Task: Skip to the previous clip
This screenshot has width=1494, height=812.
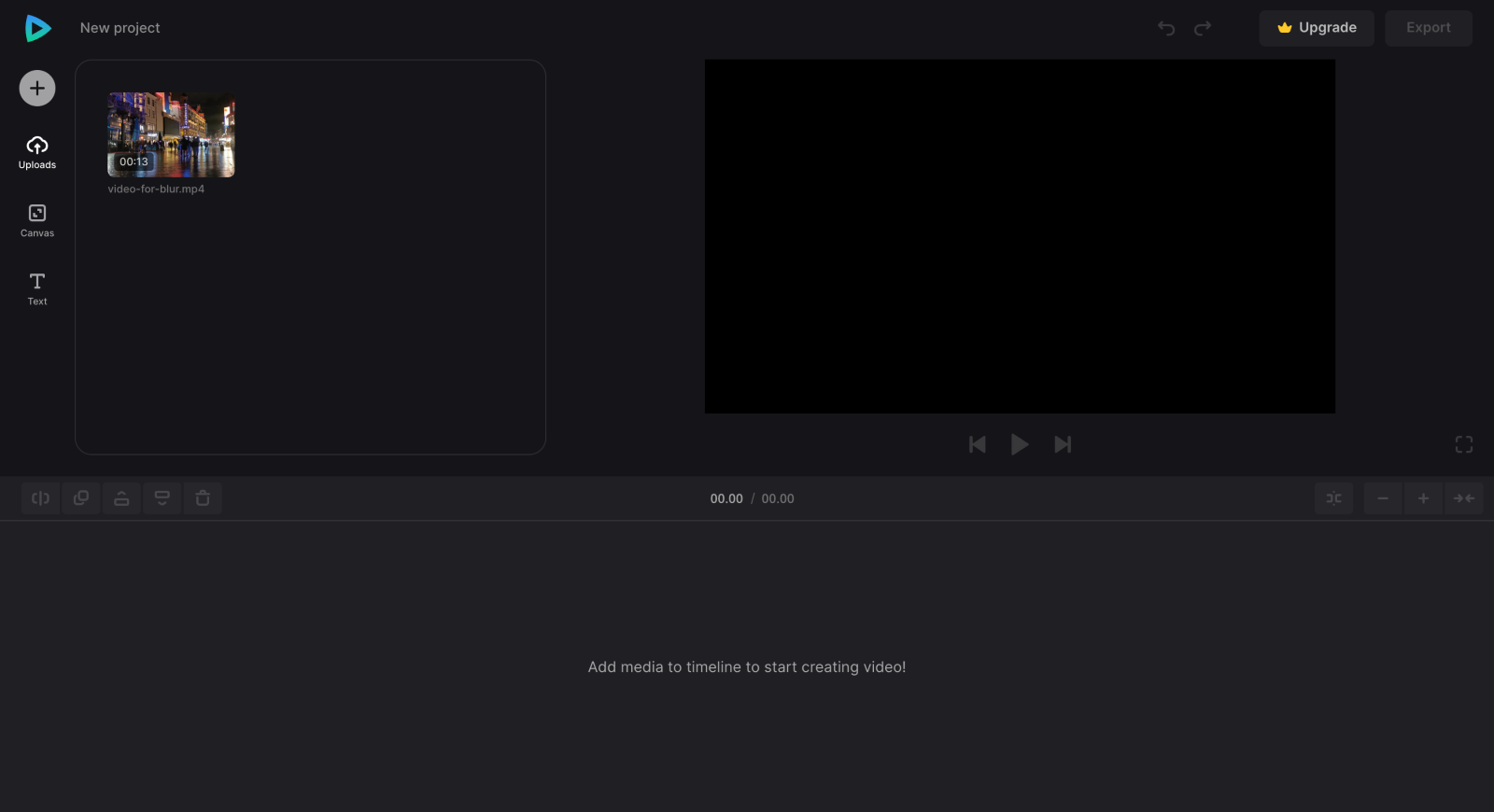Action: tap(978, 444)
